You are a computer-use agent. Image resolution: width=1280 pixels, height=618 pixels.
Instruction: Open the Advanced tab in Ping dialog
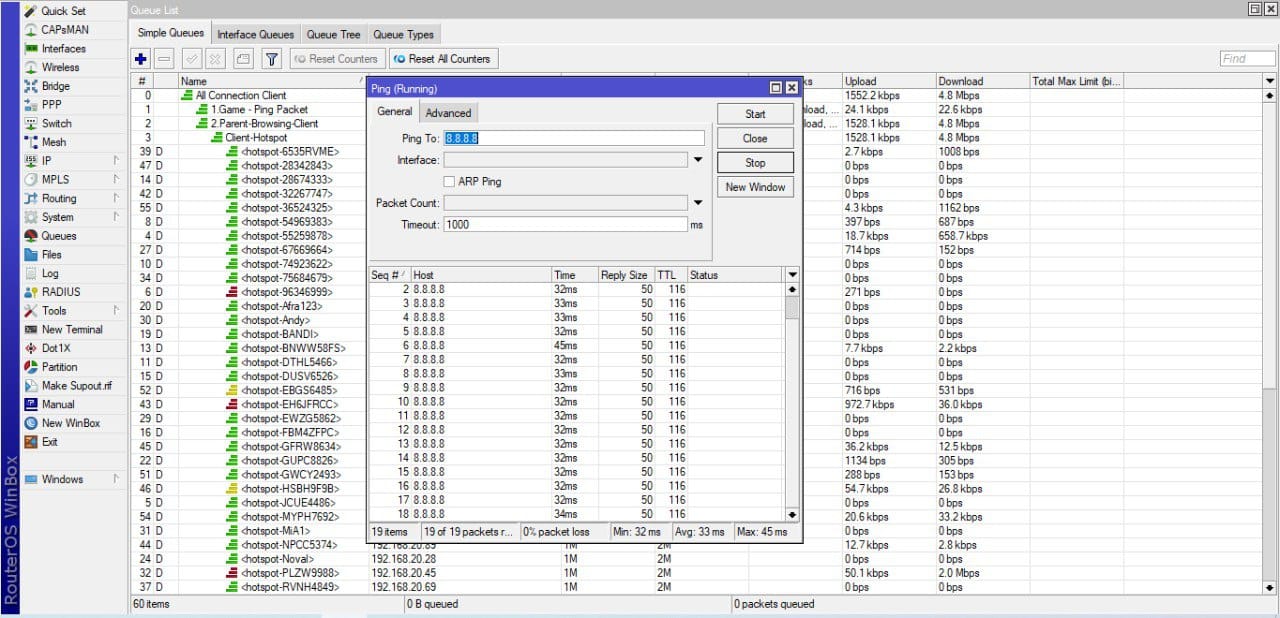[x=448, y=113]
